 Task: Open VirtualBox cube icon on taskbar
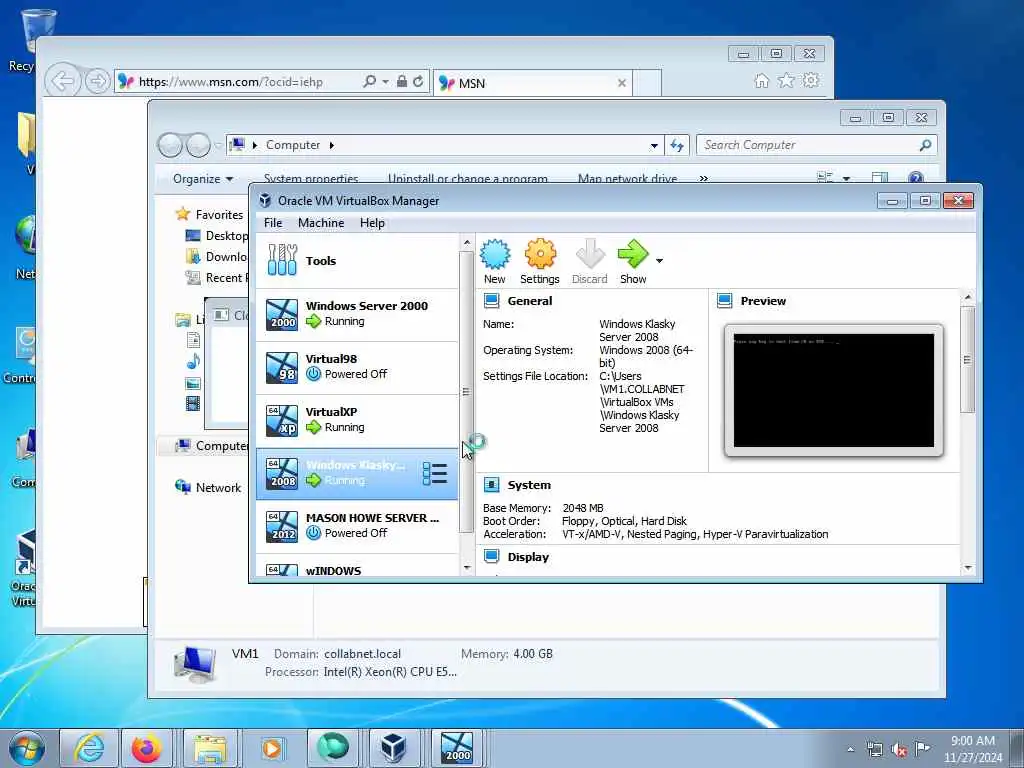pyautogui.click(x=393, y=748)
